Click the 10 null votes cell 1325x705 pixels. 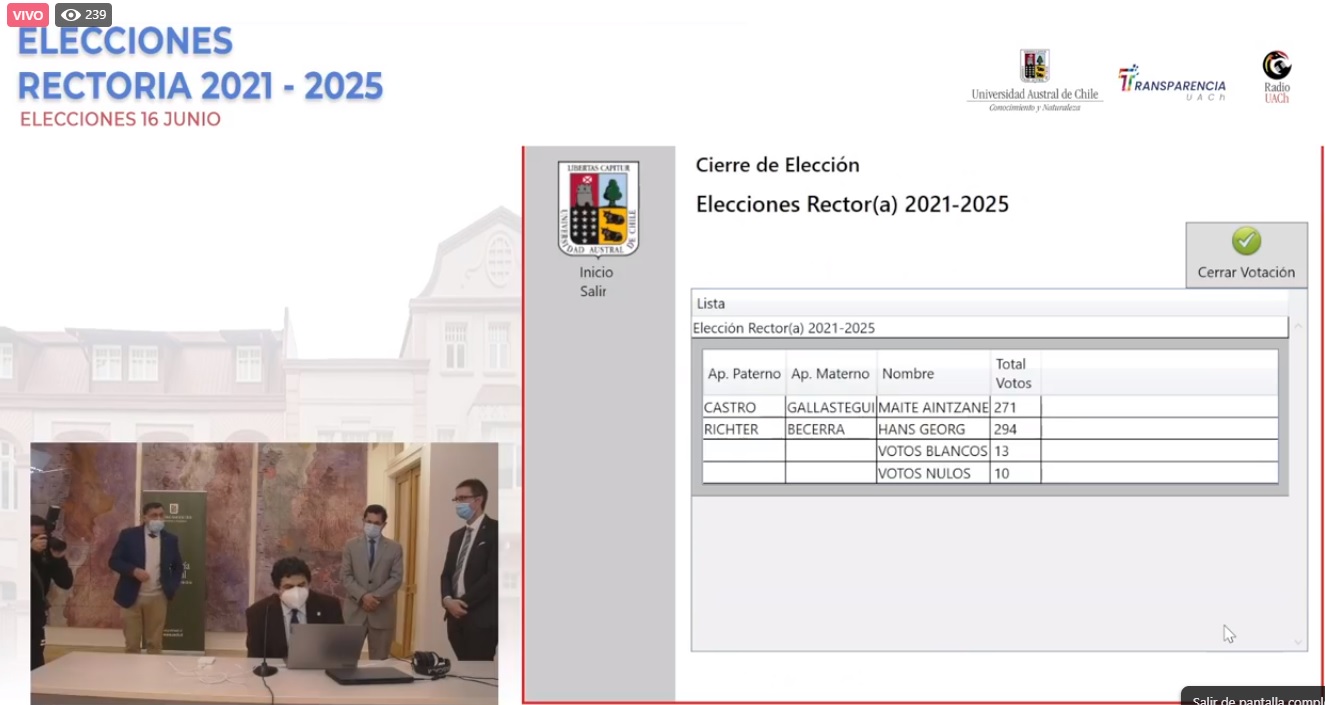coord(1015,473)
